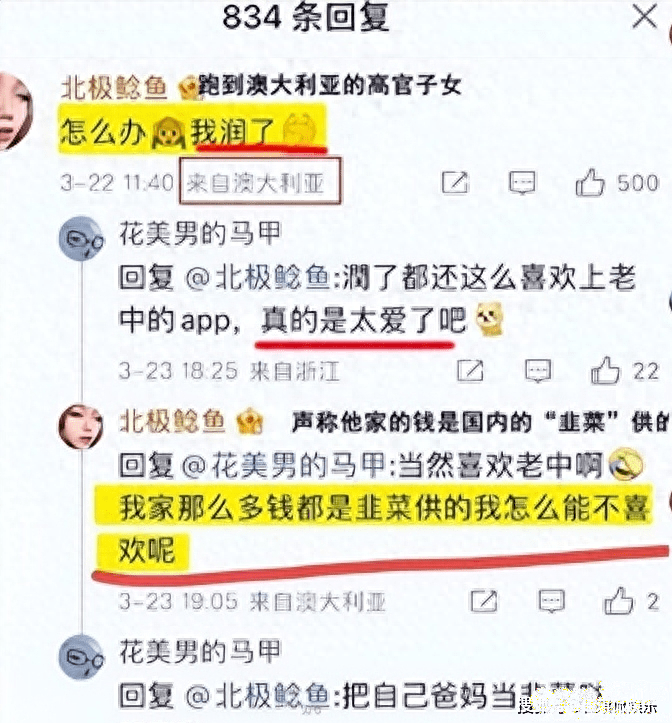The height and width of the screenshot is (723, 672).
Task: Open 北极鲶鱼 profile from top avatar
Action: click(14, 111)
